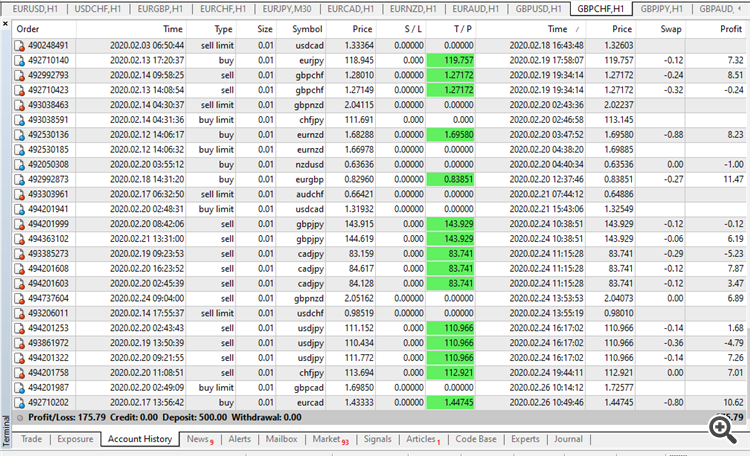Open the Trade tab in Terminal
The width and height of the screenshot is (750, 456).
tap(32, 439)
